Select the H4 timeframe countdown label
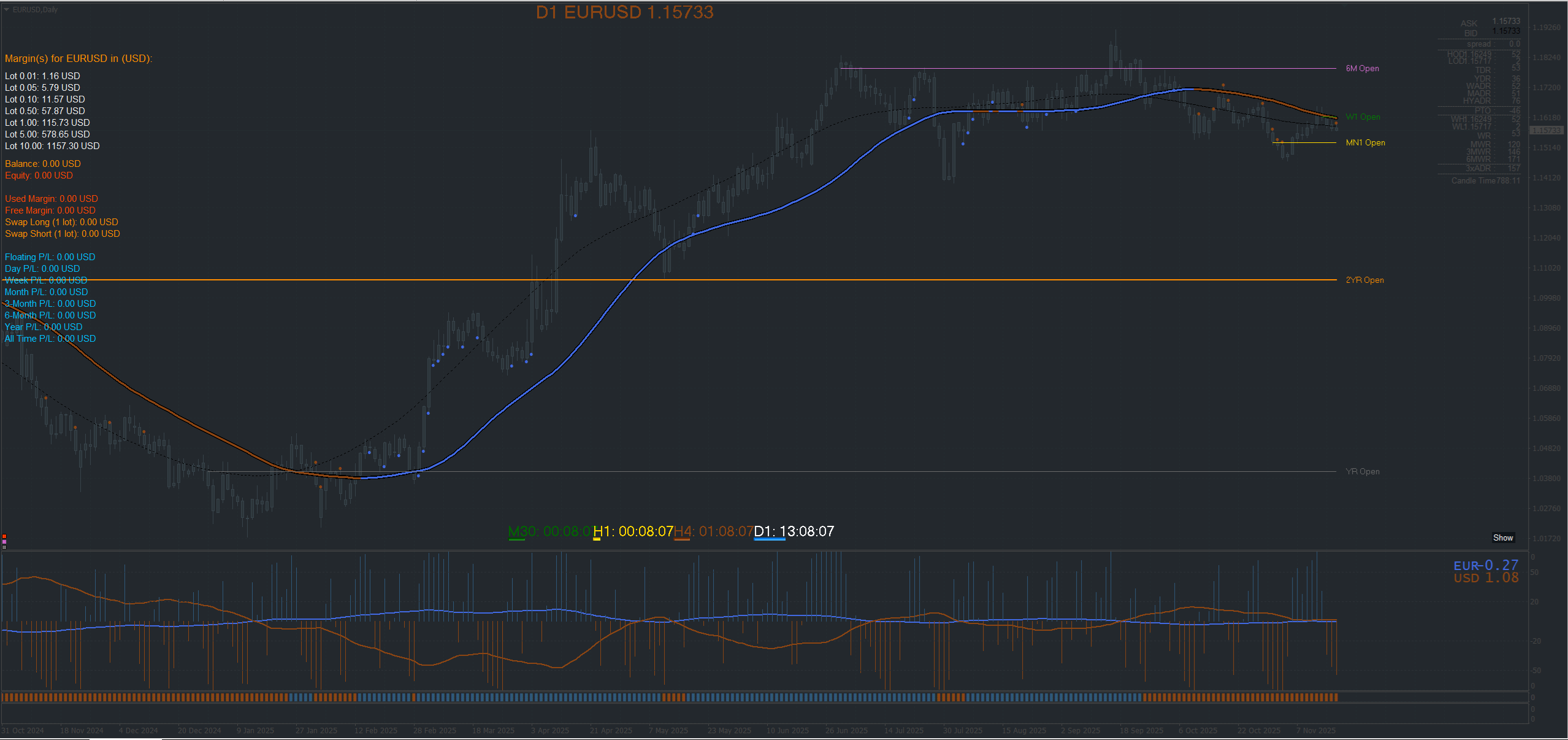Viewport: 1568px width, 740px height. (x=713, y=531)
